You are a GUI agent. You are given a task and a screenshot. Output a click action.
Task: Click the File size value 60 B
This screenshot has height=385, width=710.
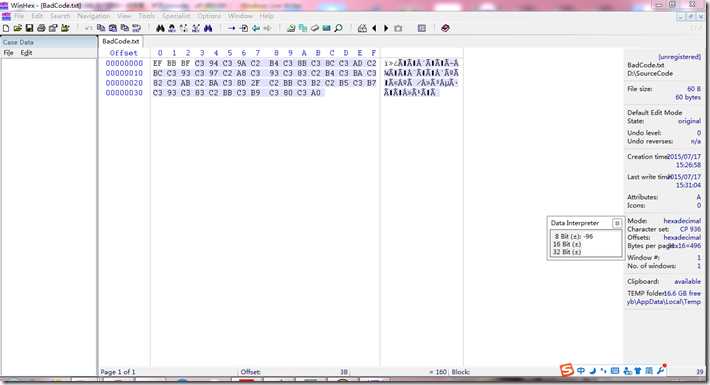coord(694,89)
